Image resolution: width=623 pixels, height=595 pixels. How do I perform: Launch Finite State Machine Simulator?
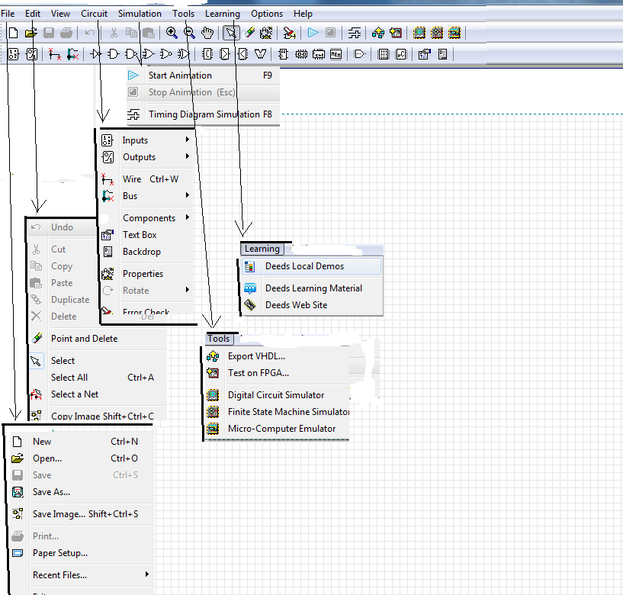click(x=288, y=412)
